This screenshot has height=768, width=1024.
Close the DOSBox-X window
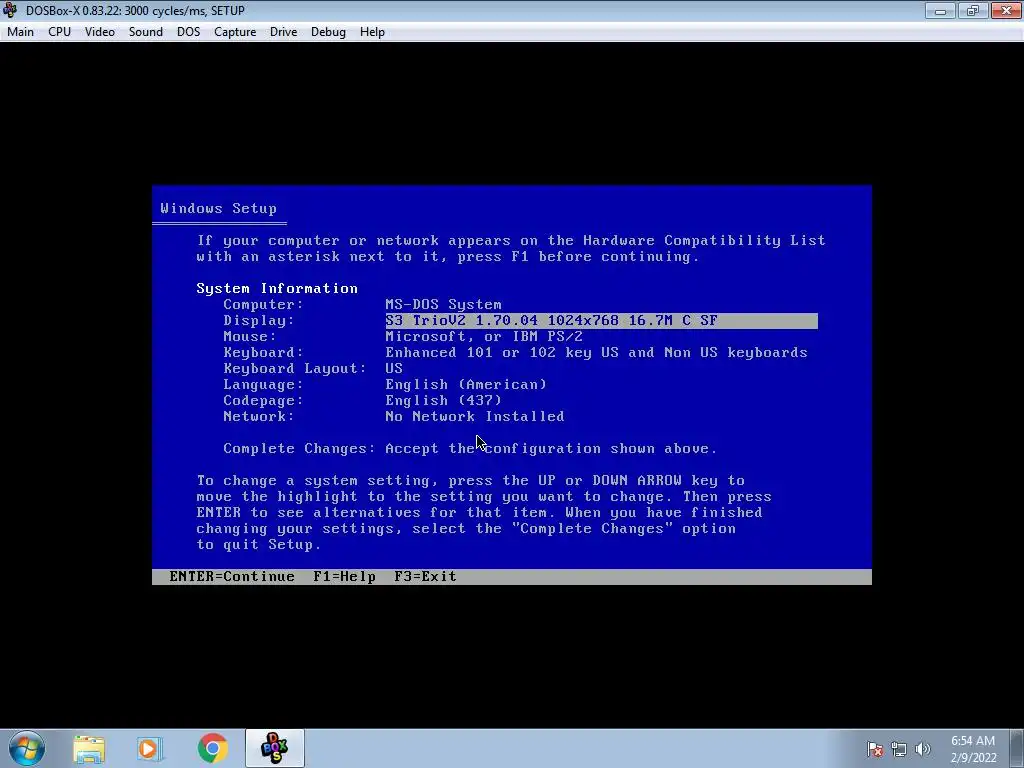click(1006, 10)
